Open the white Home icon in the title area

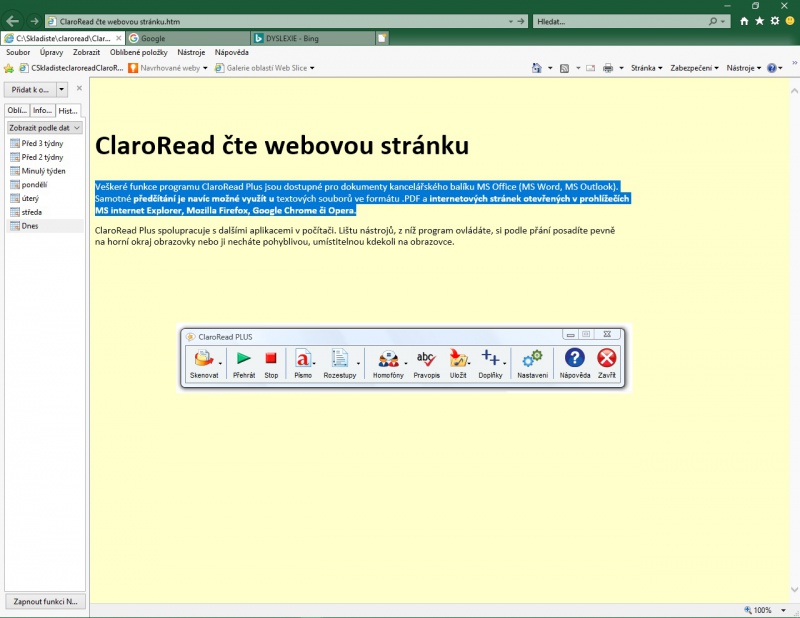(744, 21)
